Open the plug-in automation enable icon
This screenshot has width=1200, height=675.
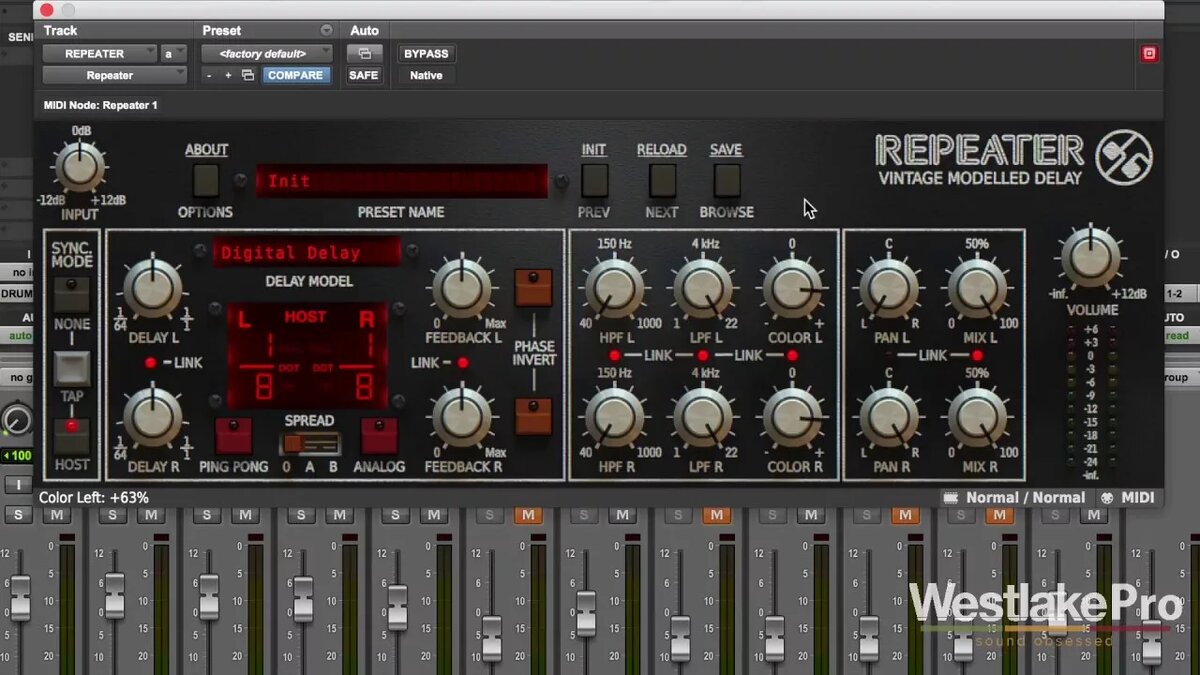pos(364,54)
